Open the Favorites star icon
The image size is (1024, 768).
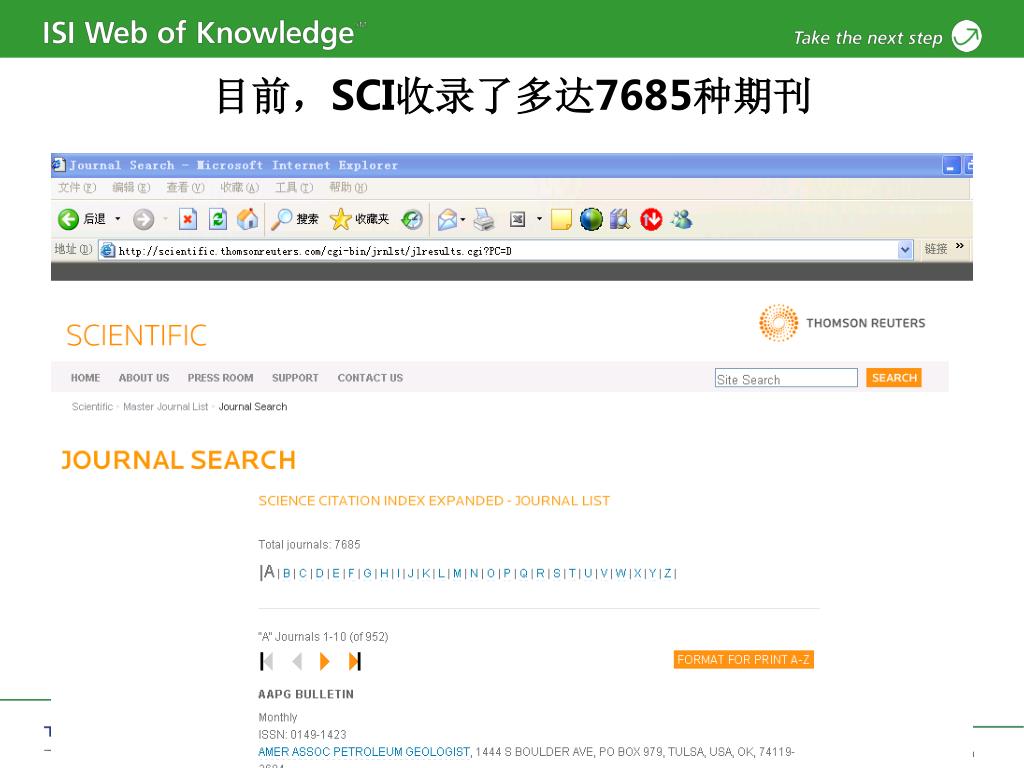(340, 219)
